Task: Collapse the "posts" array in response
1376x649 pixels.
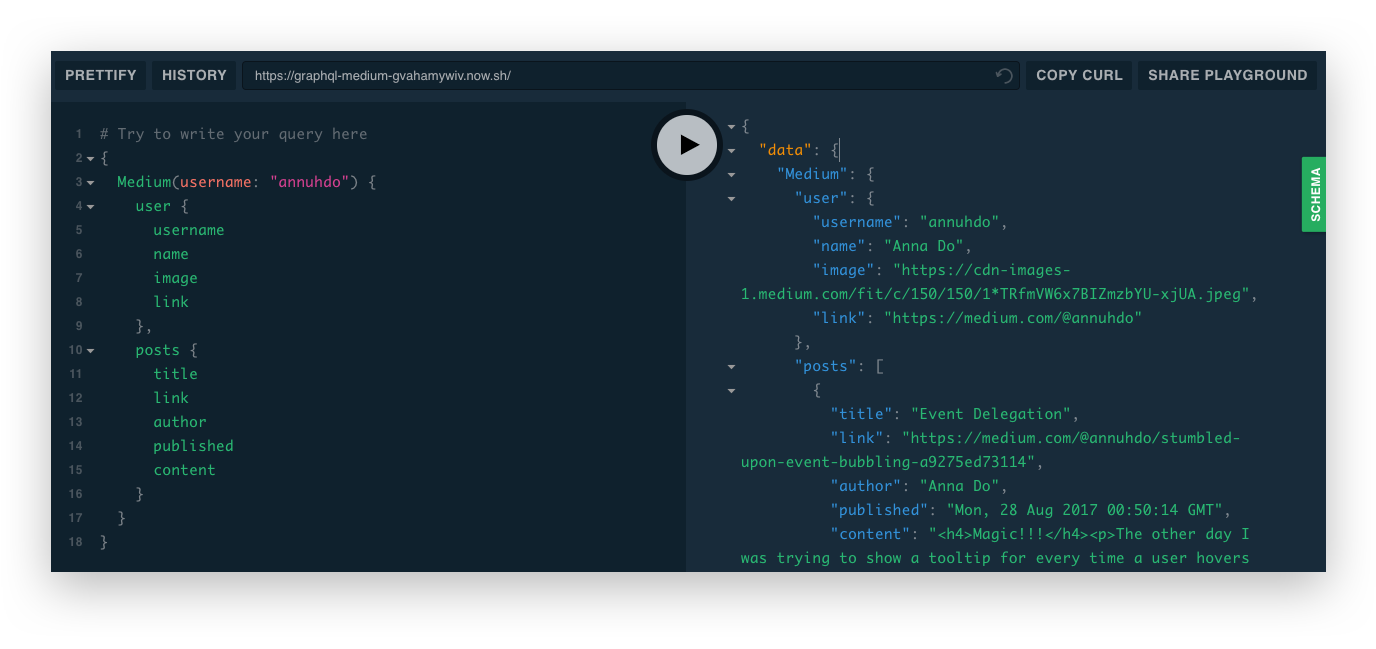Action: (731, 367)
